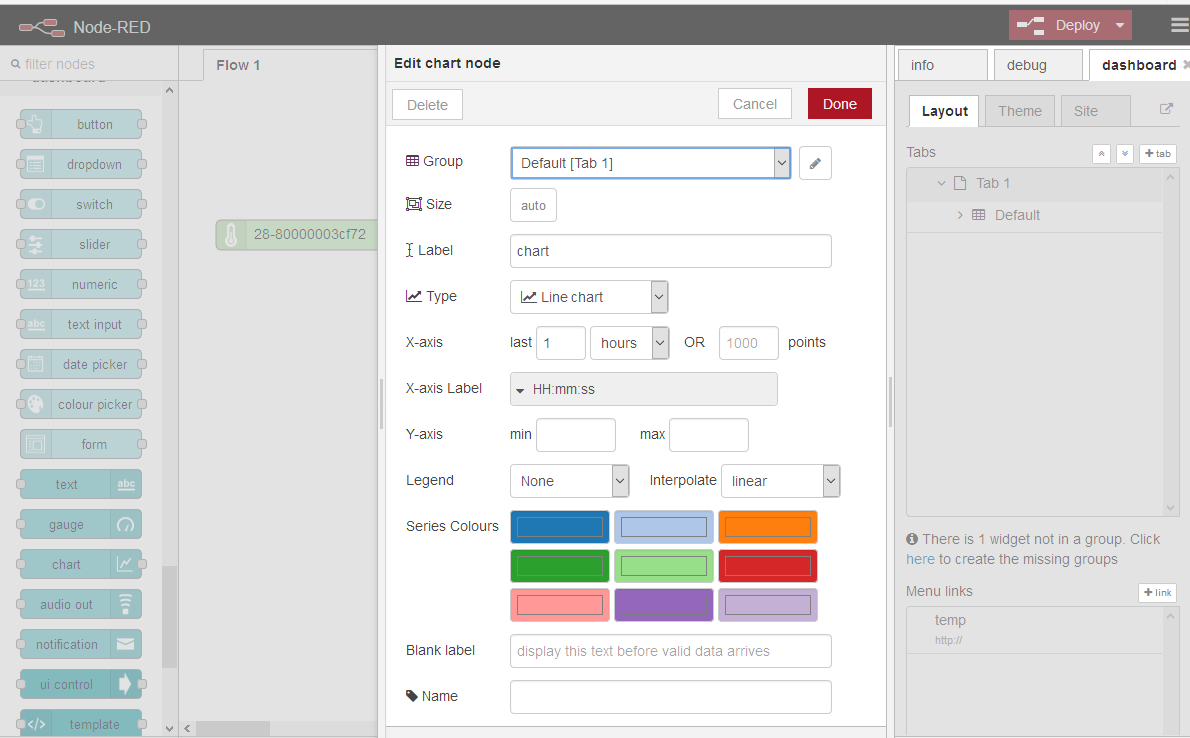This screenshot has width=1190, height=738.
Task: Add a menu link with +link button
Action: [1157, 592]
